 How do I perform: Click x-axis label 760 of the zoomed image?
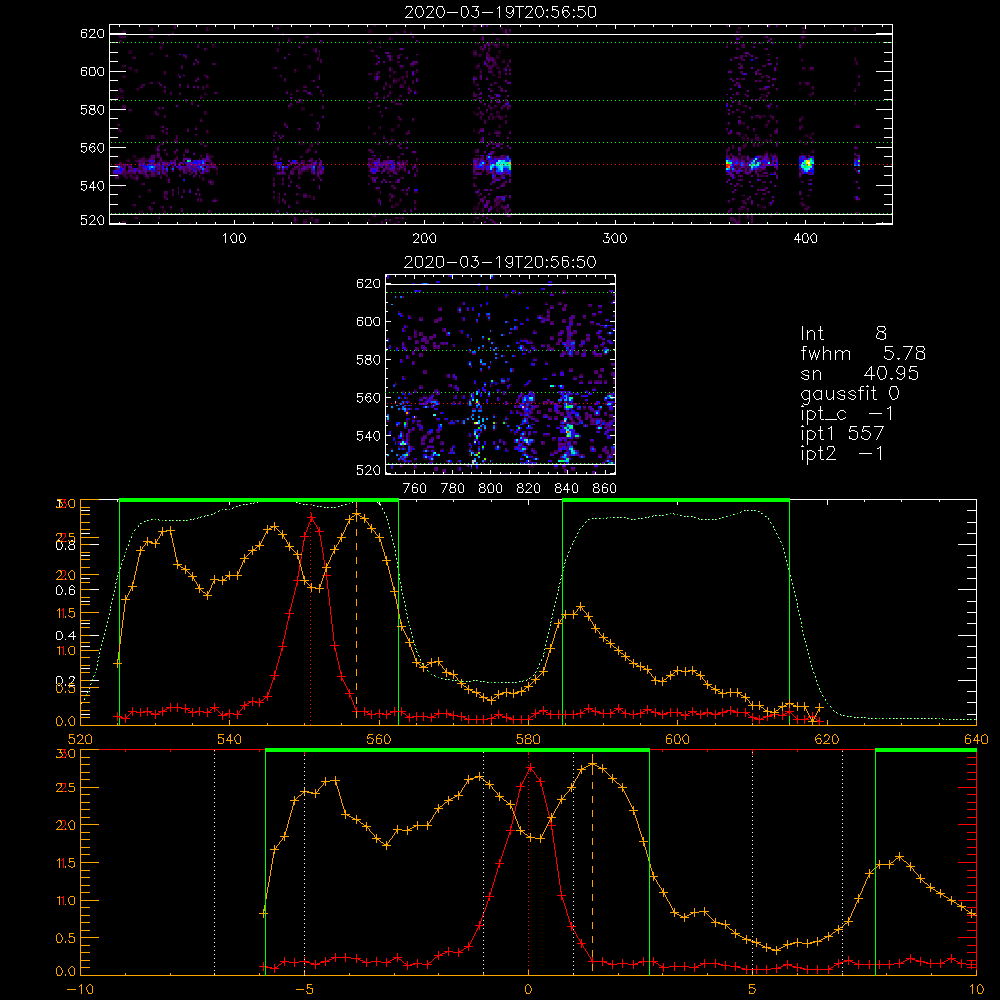415,489
